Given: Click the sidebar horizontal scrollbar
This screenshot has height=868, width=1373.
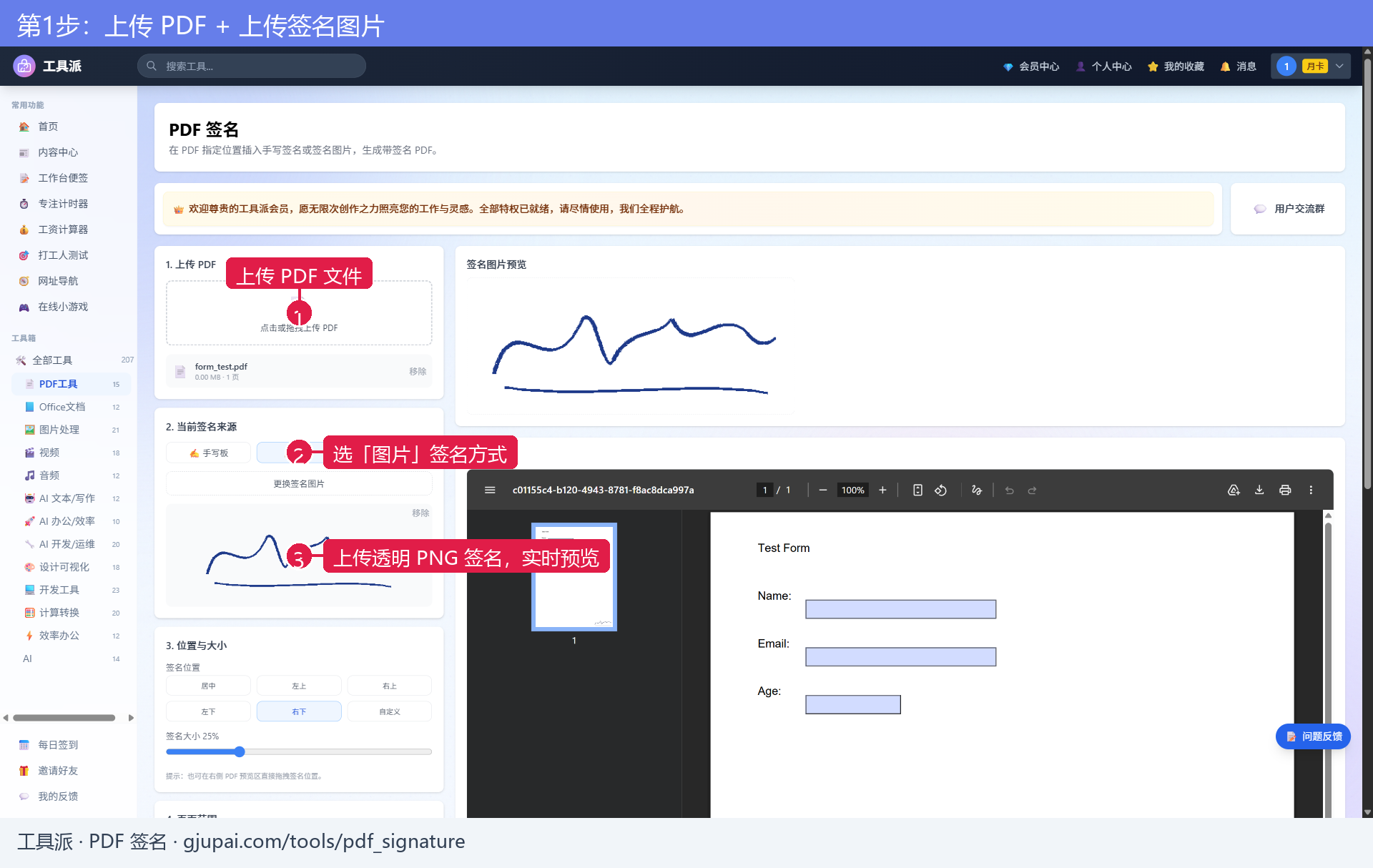Looking at the screenshot, I should point(64,718).
